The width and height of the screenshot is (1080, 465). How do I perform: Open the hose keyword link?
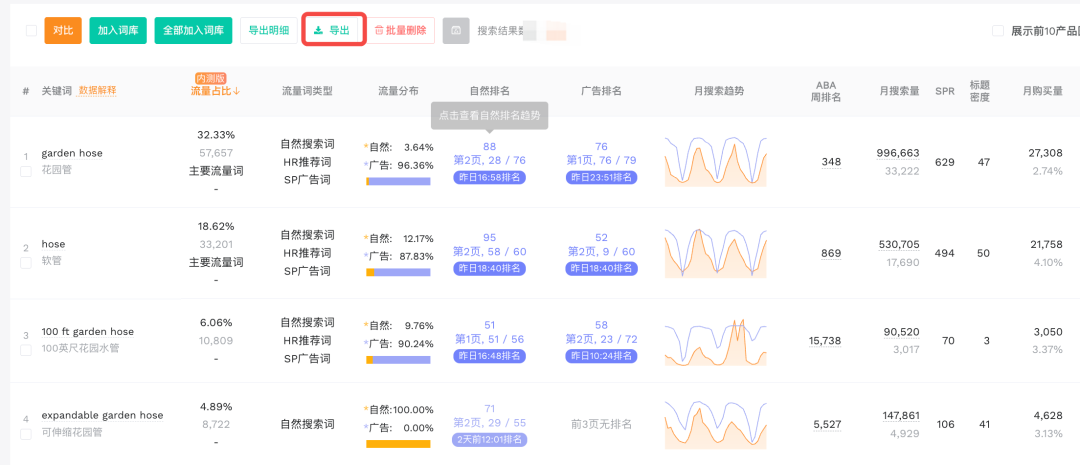click(53, 244)
